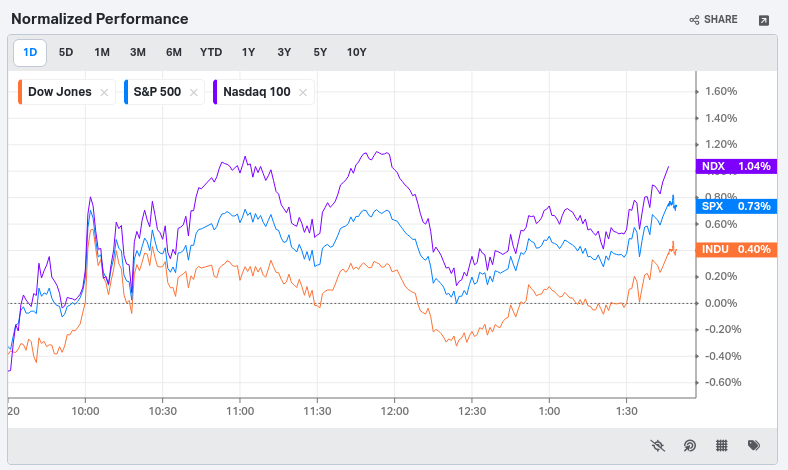The height and width of the screenshot is (470, 788).
Task: Click the orange INDU 0.40% price label
Action: coord(735,249)
